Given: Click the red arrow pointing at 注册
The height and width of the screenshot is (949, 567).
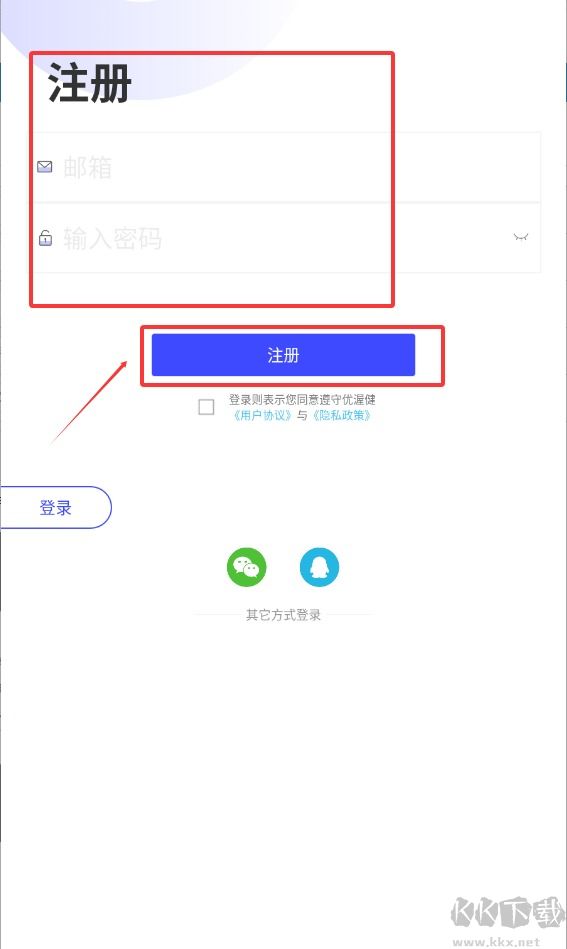Looking at the screenshot, I should (x=89, y=402).
